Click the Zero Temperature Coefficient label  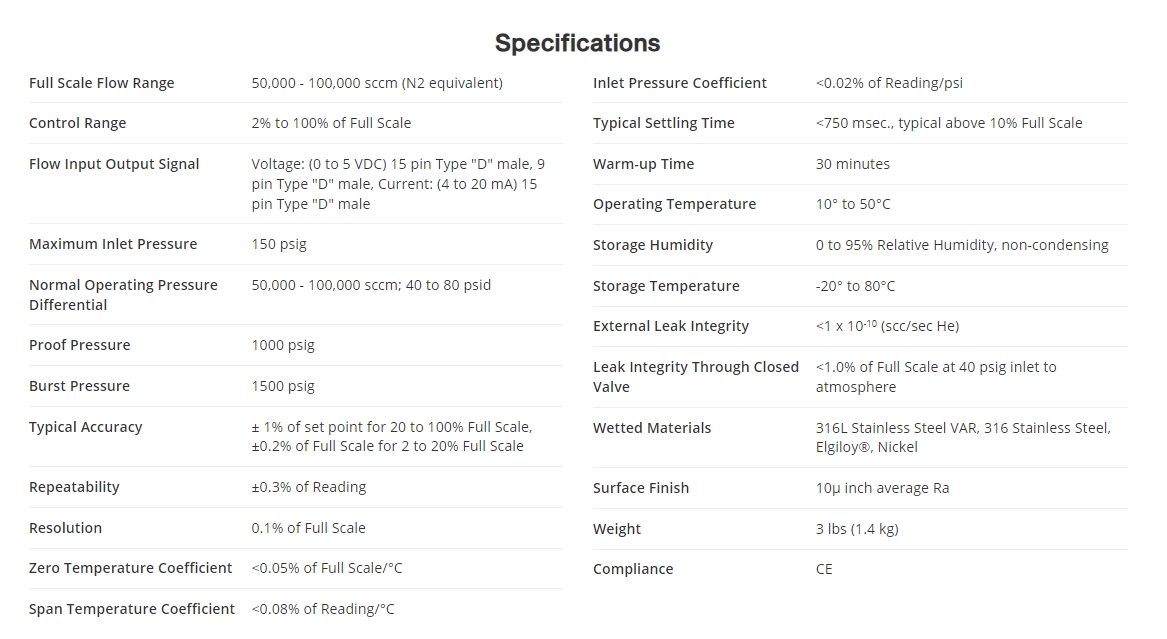click(130, 568)
